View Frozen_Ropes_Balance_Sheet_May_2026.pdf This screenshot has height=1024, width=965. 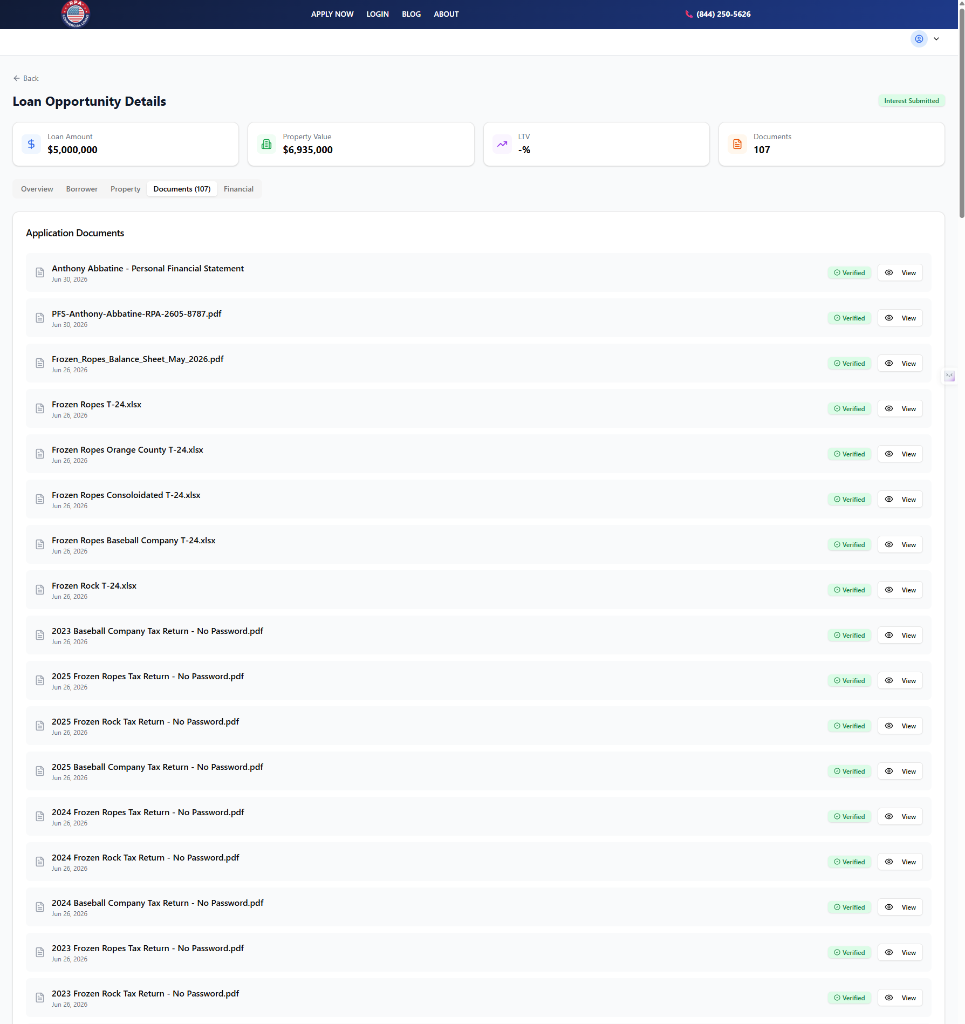(x=900, y=363)
